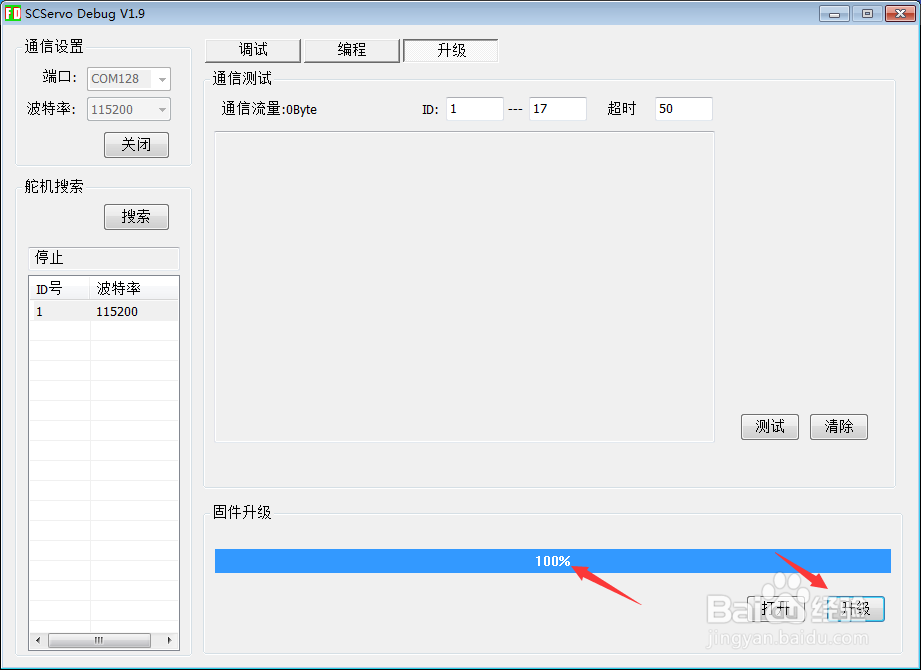Switch to the 调试 tab
The width and height of the screenshot is (921, 670).
[x=253, y=50]
